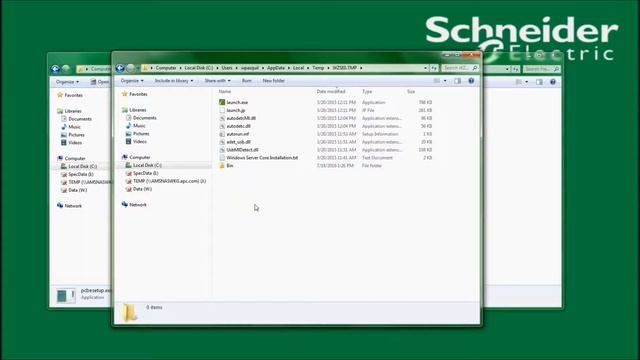The width and height of the screenshot is (640, 360).
Task: Toggle the preview pane icon in the rear window
Action: (539, 82)
